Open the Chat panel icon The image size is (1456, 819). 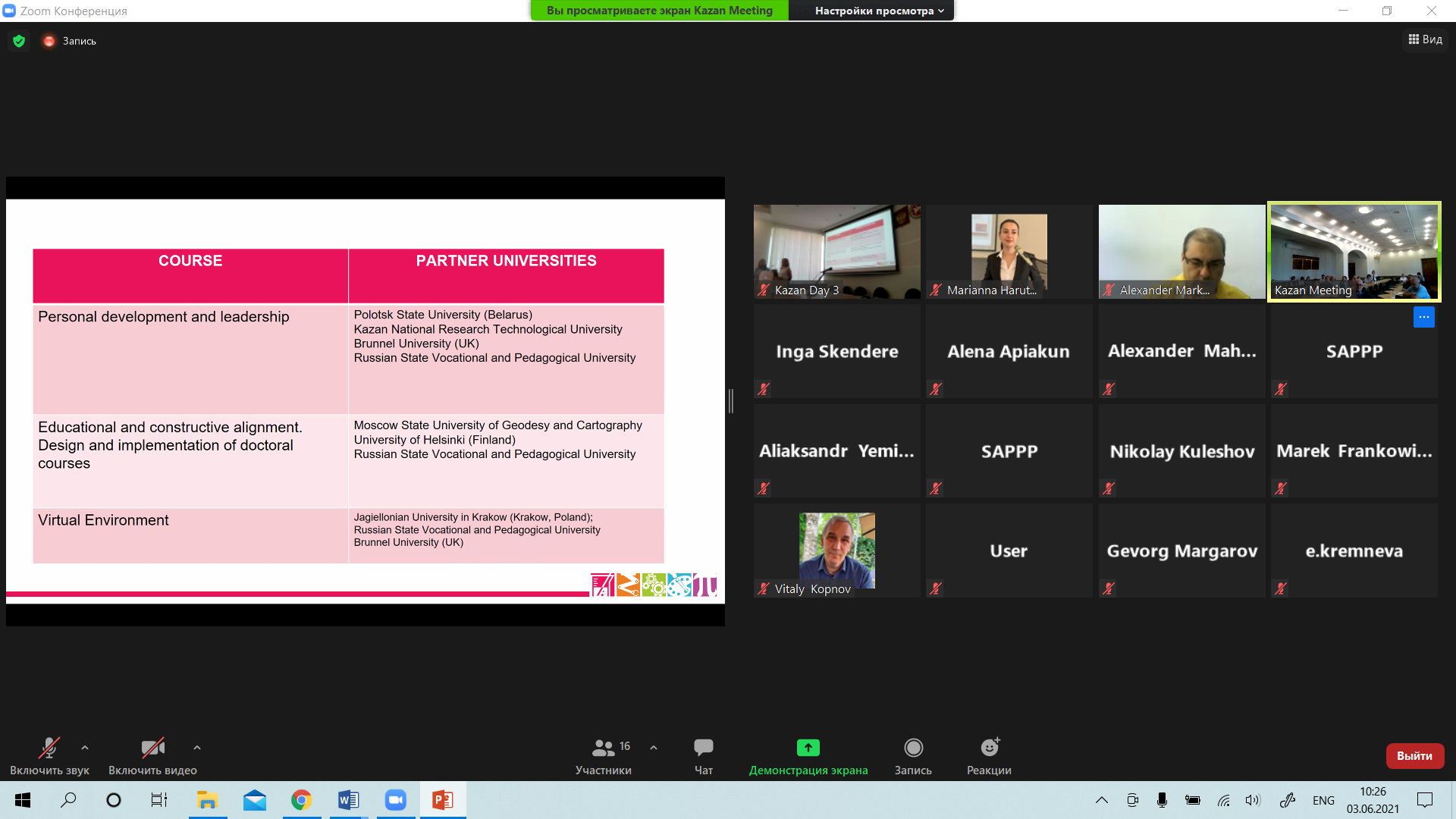(x=703, y=748)
